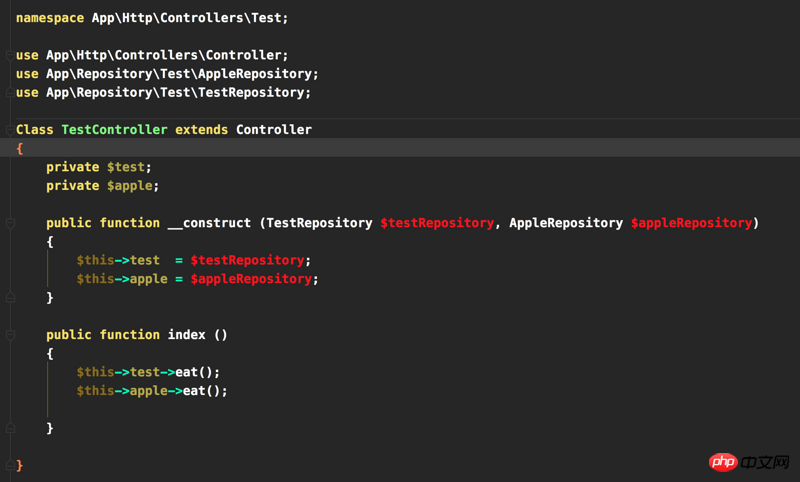Select the TestController class name
Image resolution: width=800 pixels, height=482 pixels.
point(114,130)
